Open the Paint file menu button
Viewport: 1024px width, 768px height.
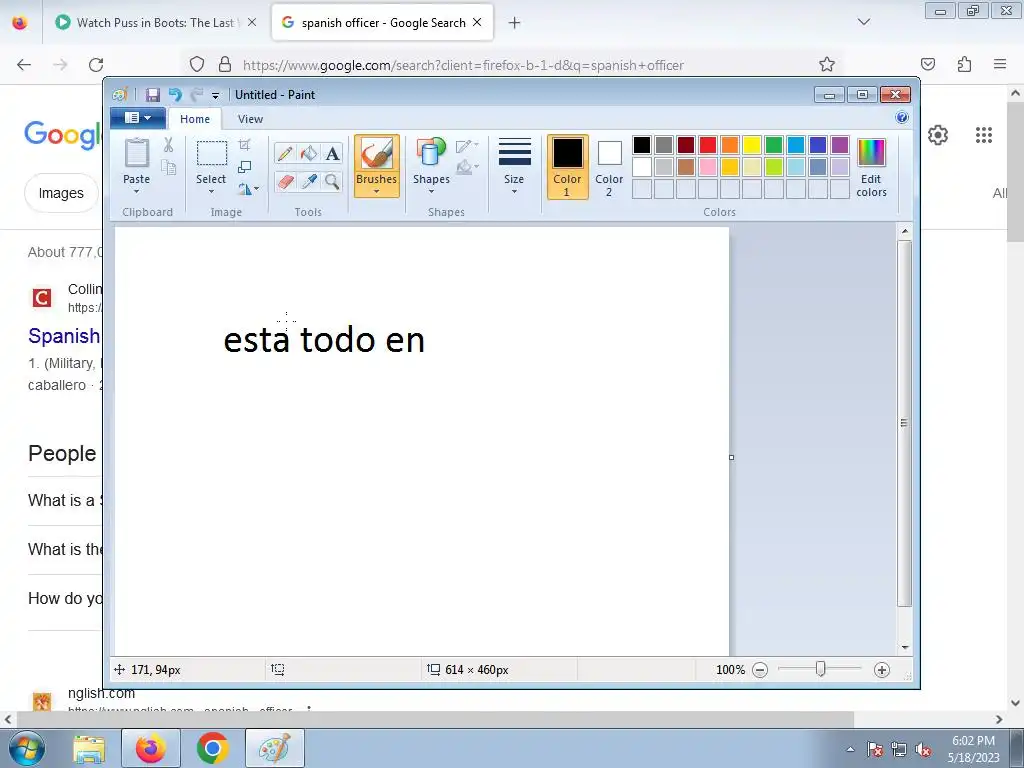point(138,118)
